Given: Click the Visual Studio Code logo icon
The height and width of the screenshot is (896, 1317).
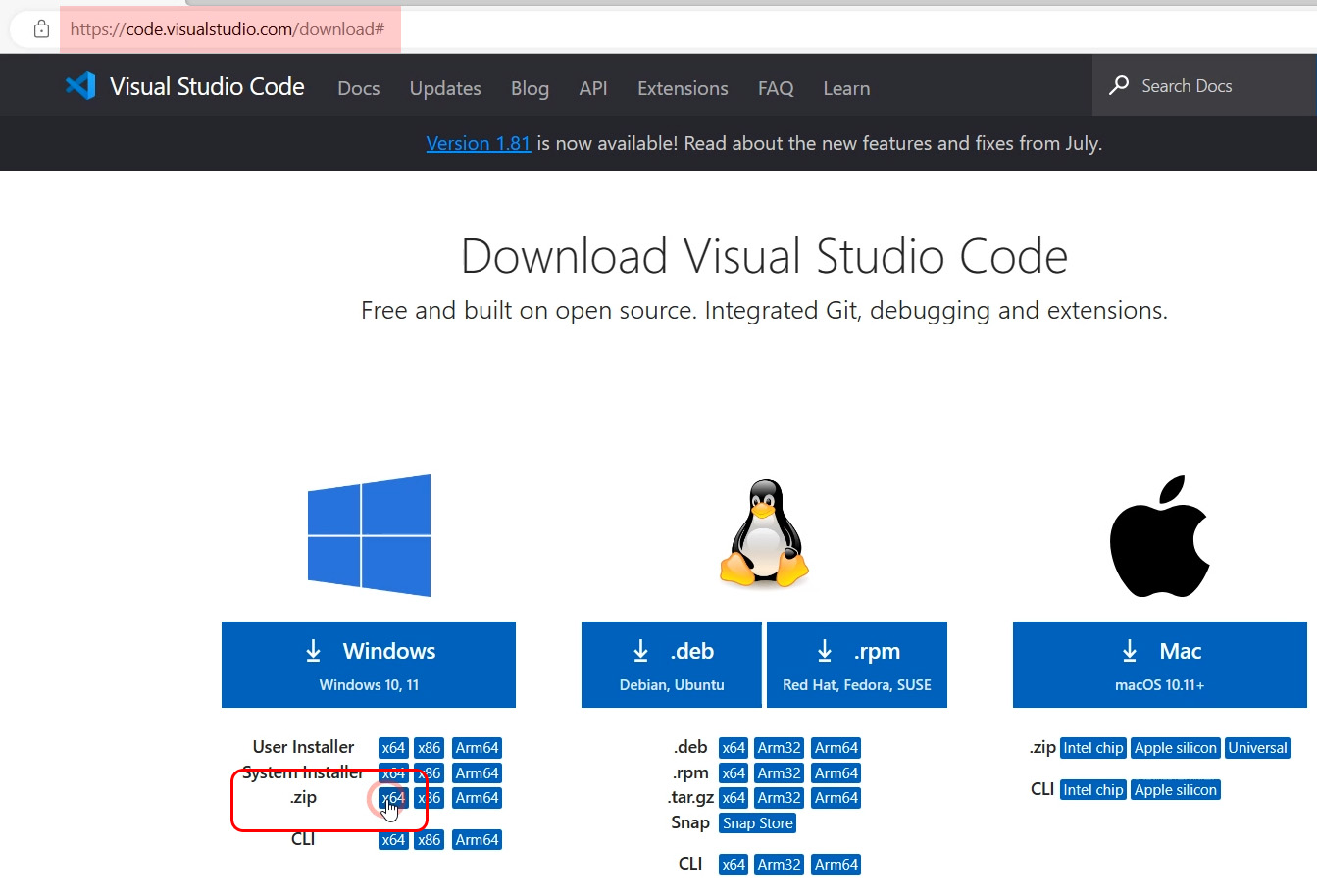Looking at the screenshot, I should click(x=80, y=86).
